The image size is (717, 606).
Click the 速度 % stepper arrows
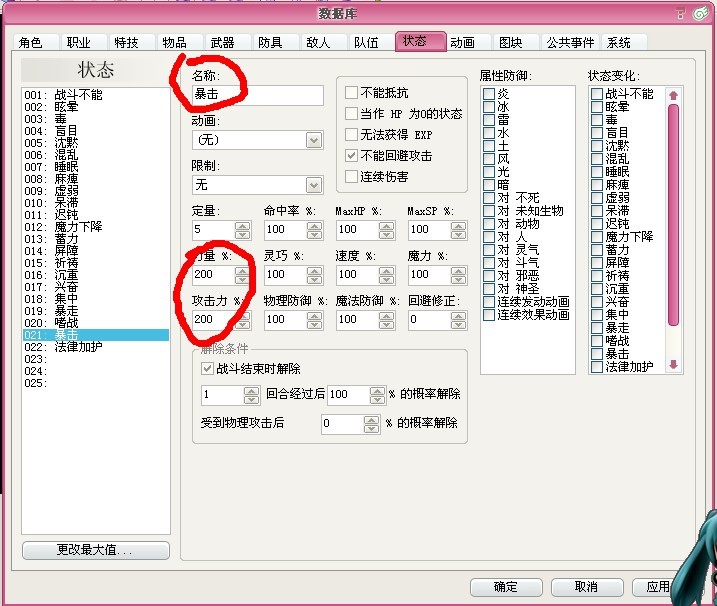386,275
